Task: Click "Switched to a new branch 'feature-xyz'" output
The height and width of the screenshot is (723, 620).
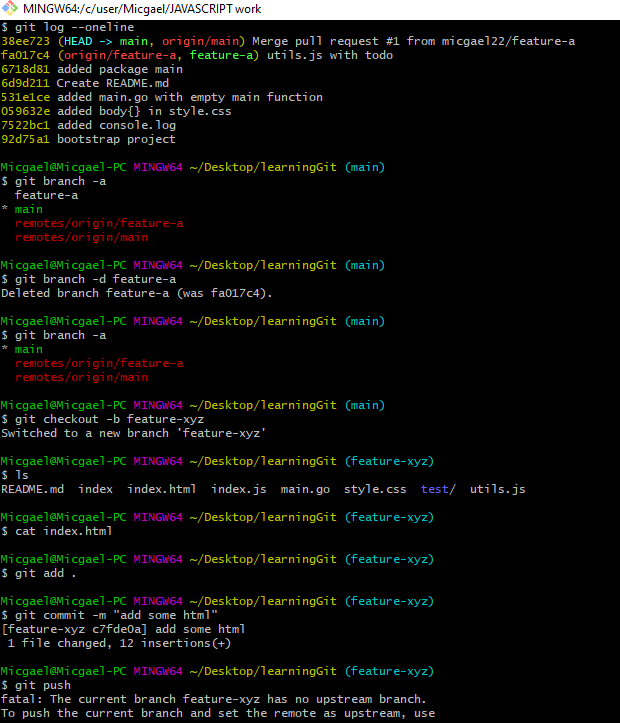Action: 134,433
